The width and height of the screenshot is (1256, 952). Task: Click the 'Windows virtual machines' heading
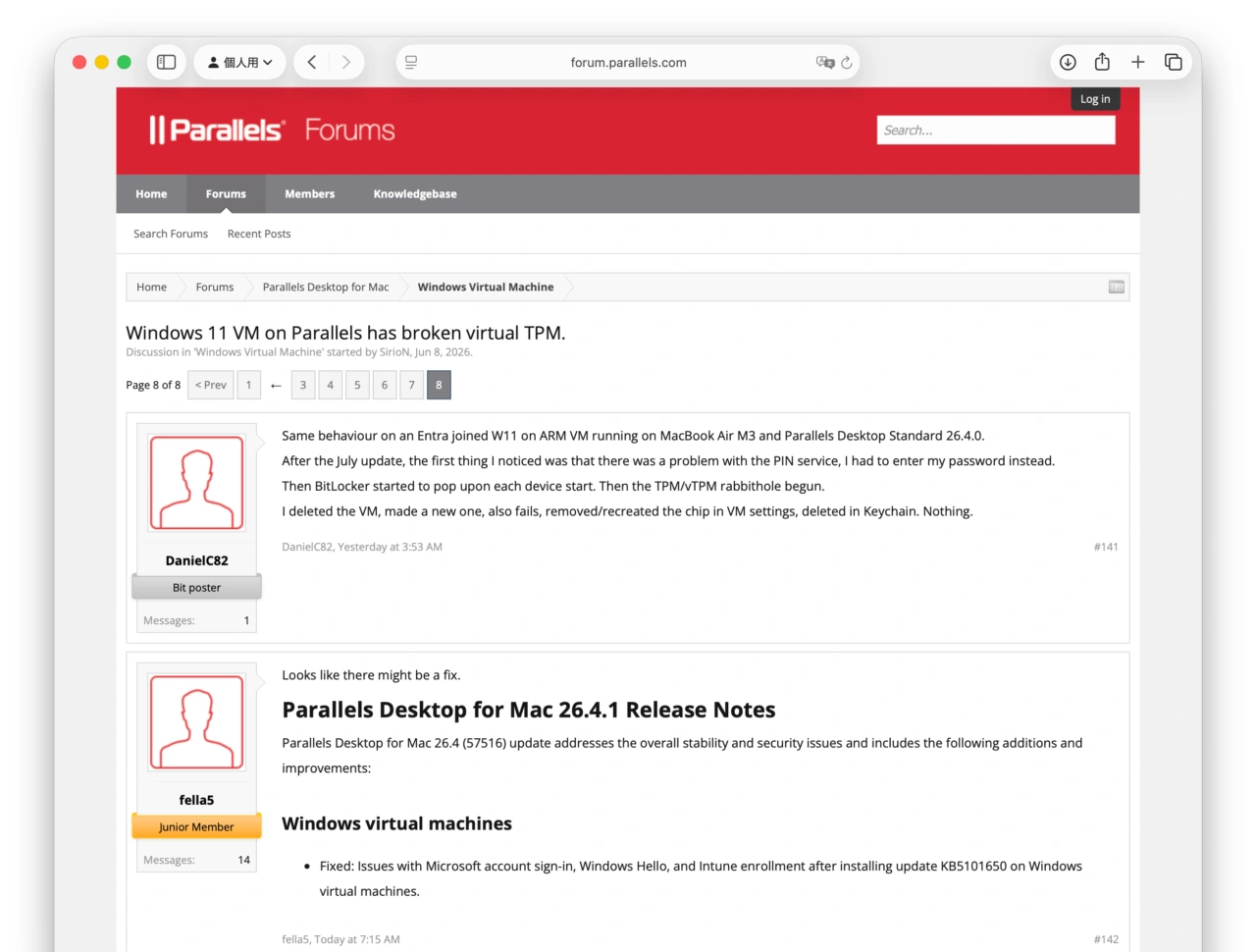396,823
